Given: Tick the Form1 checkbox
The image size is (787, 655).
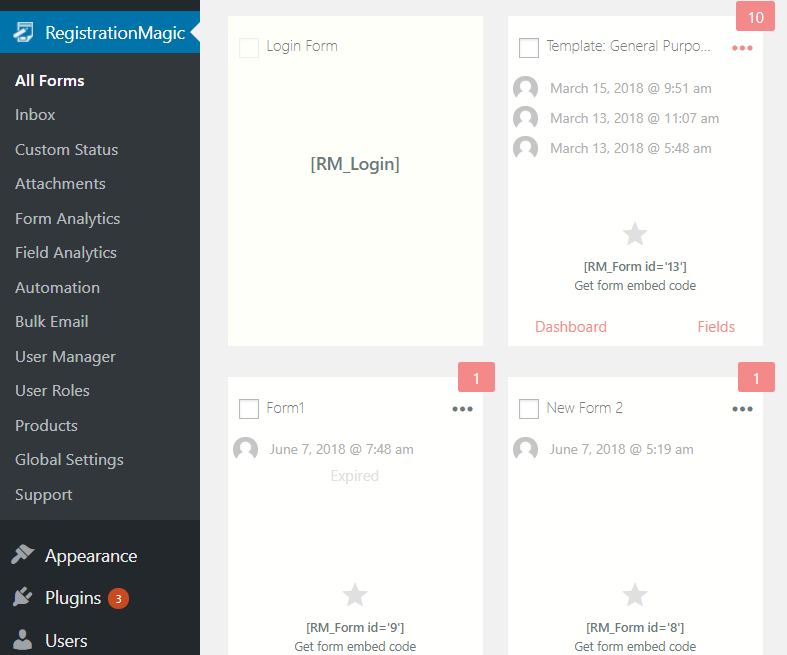Looking at the screenshot, I should pos(249,409).
